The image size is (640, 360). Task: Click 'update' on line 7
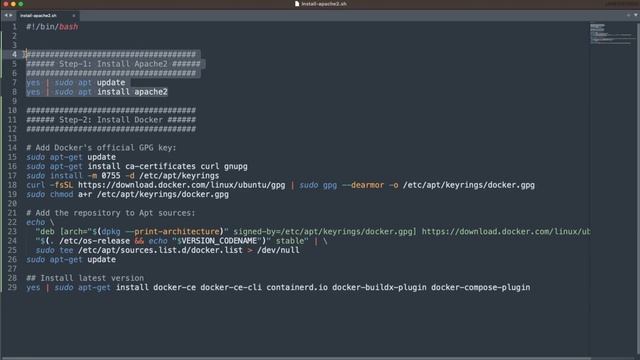pos(111,82)
